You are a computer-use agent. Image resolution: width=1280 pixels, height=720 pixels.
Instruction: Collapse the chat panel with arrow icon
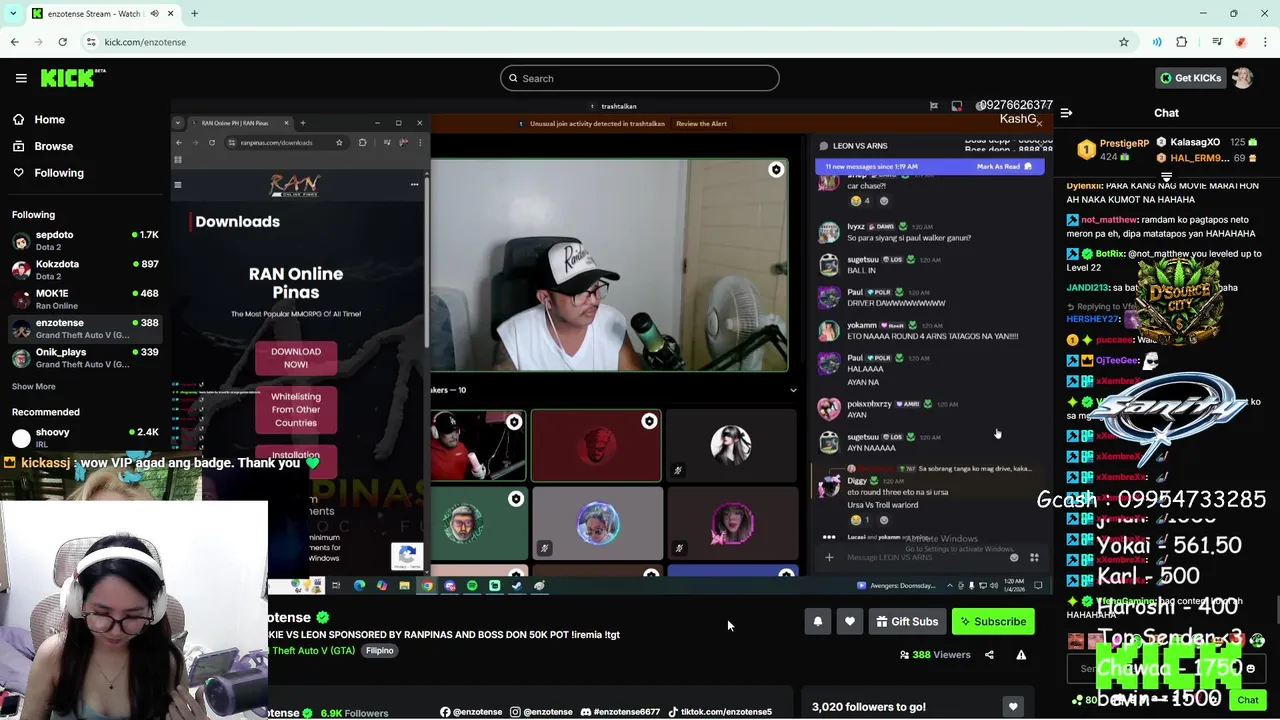[x=1066, y=113]
